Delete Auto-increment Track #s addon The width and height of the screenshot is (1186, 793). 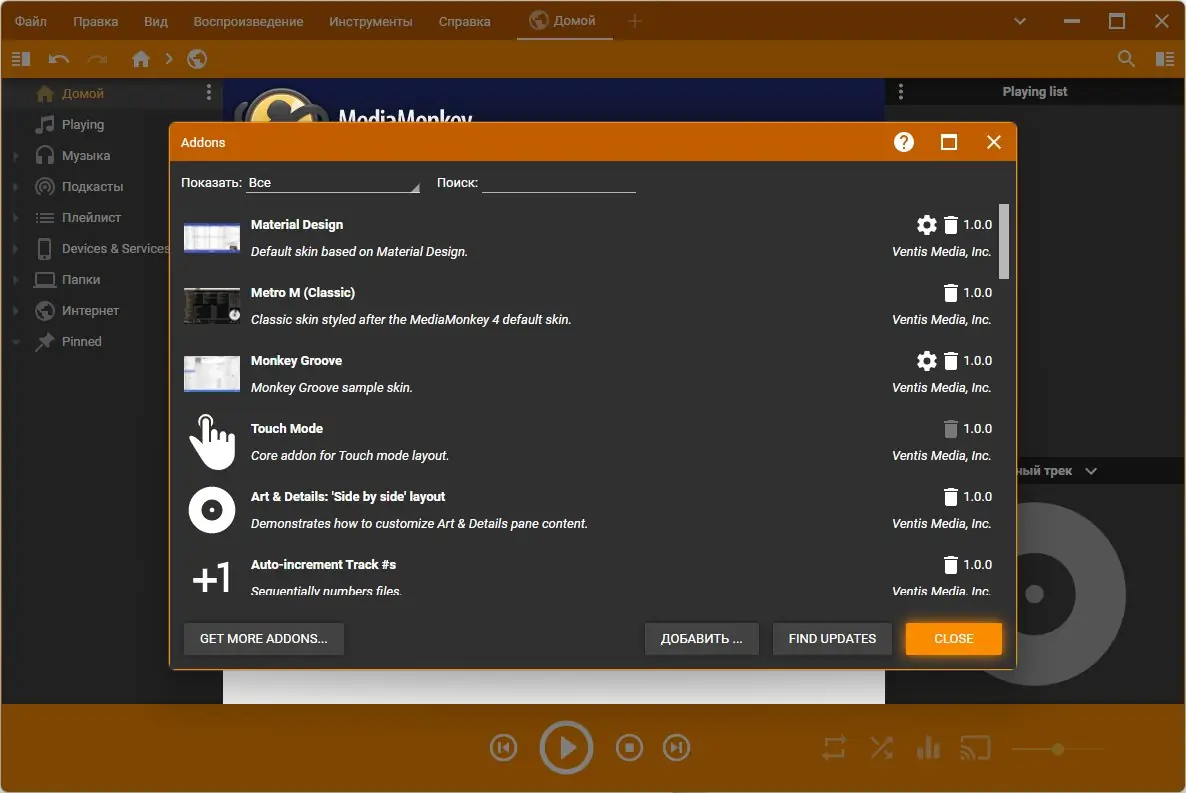pyautogui.click(x=951, y=565)
